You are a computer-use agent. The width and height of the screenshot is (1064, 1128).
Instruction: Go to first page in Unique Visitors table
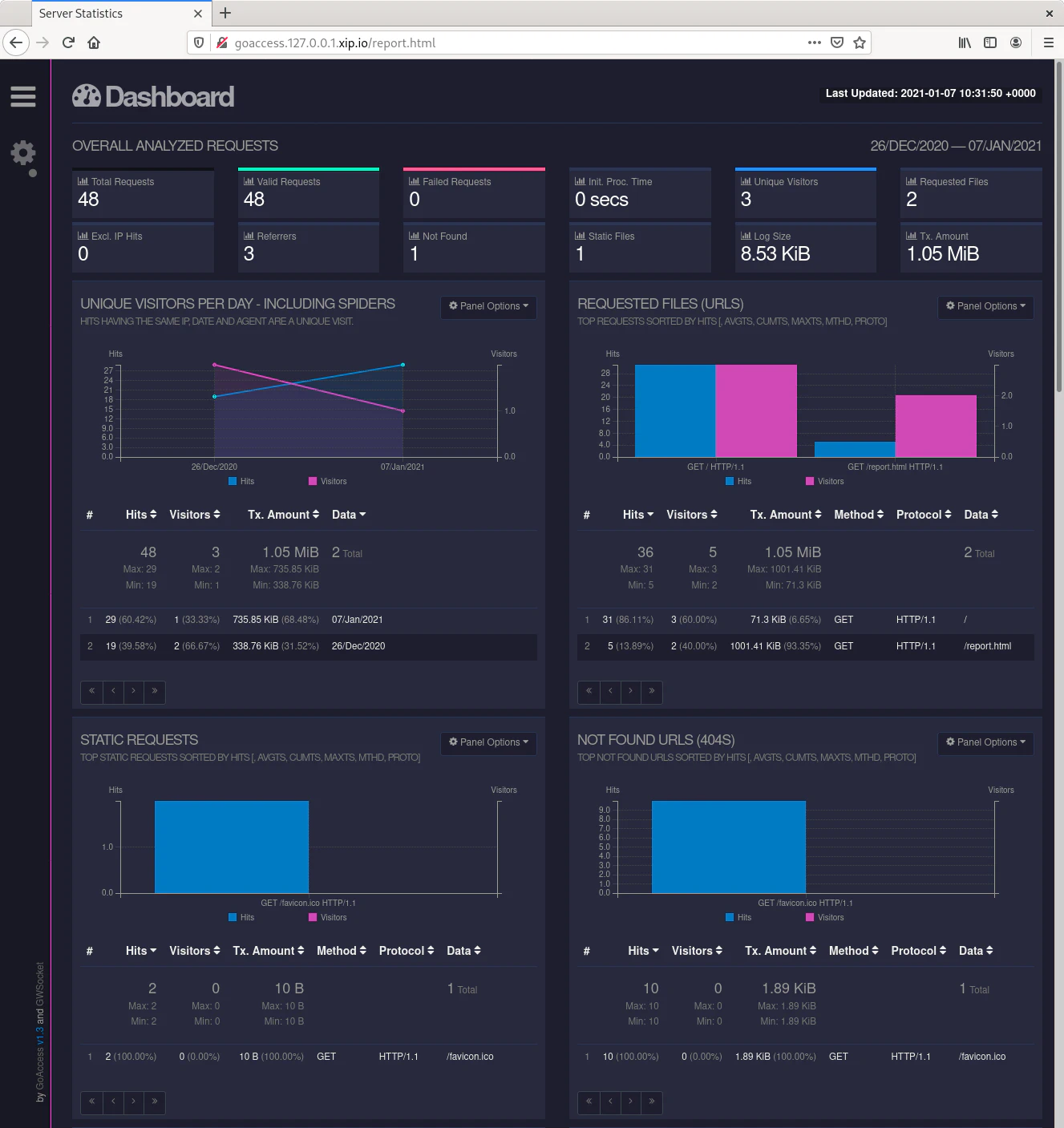coord(92,691)
